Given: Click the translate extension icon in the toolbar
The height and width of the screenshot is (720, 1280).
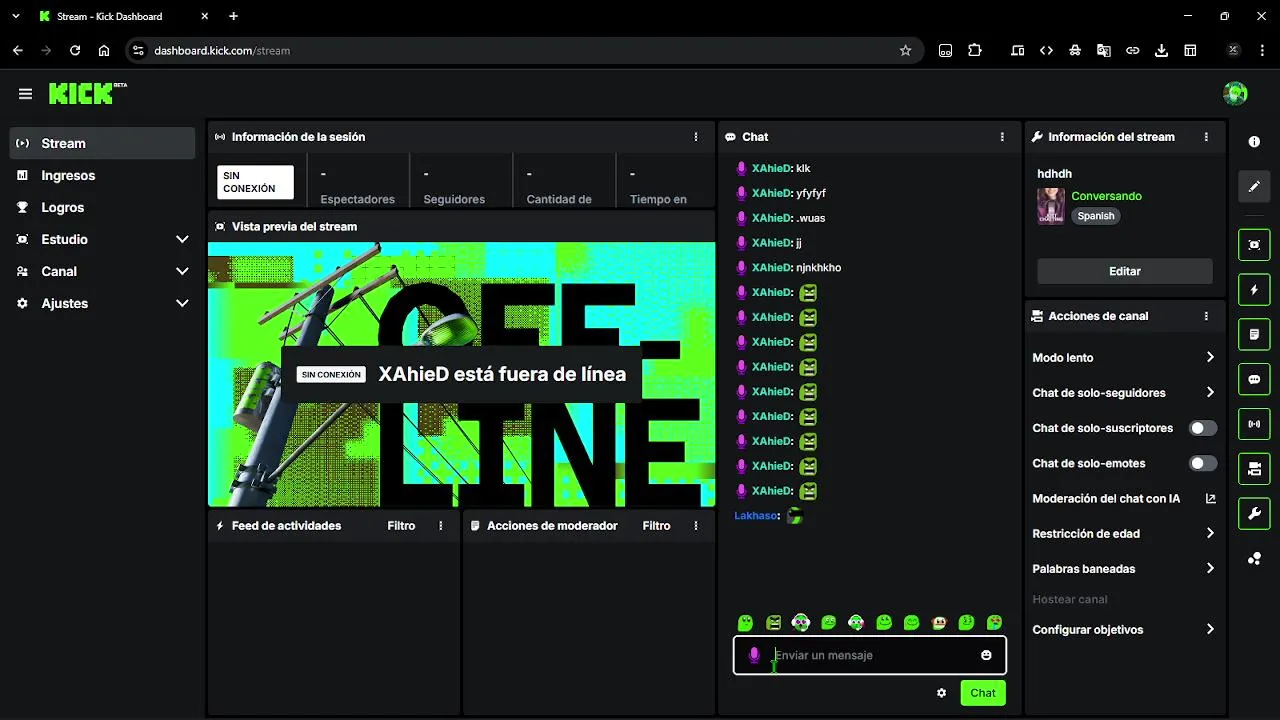Looking at the screenshot, I should click(x=1103, y=50).
